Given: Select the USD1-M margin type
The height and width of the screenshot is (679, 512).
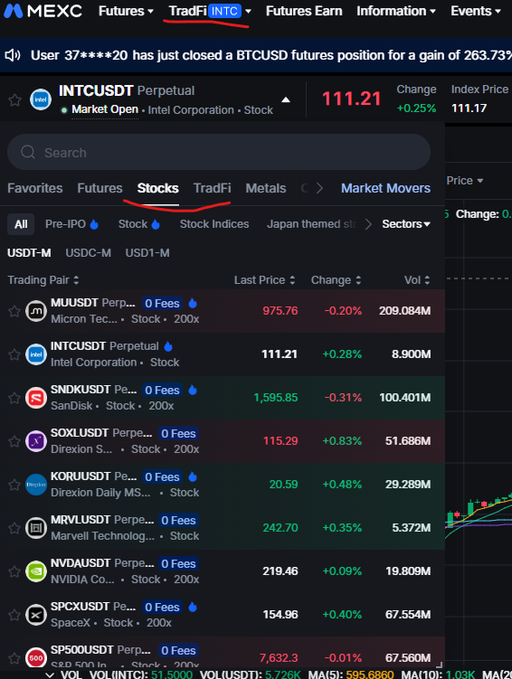Looking at the screenshot, I should (x=147, y=253).
